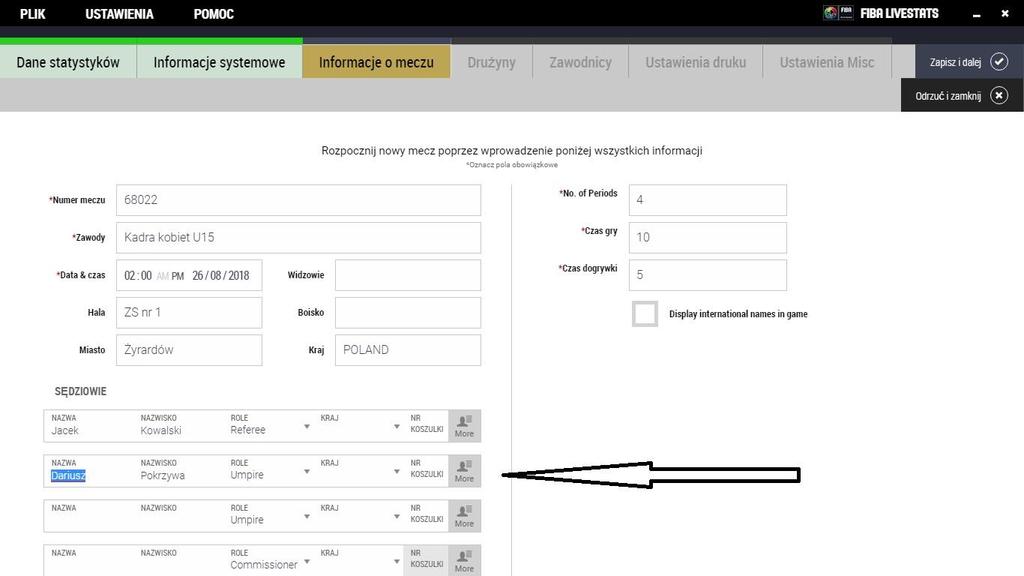
Task: Open the Pomoc menu
Action: click(x=214, y=14)
